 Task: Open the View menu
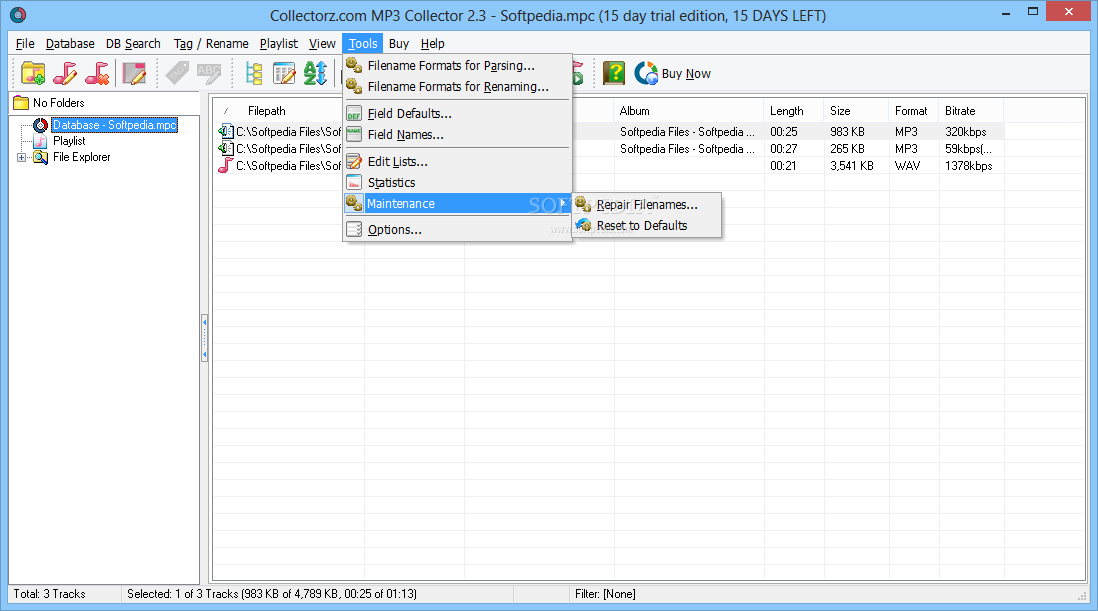point(322,43)
